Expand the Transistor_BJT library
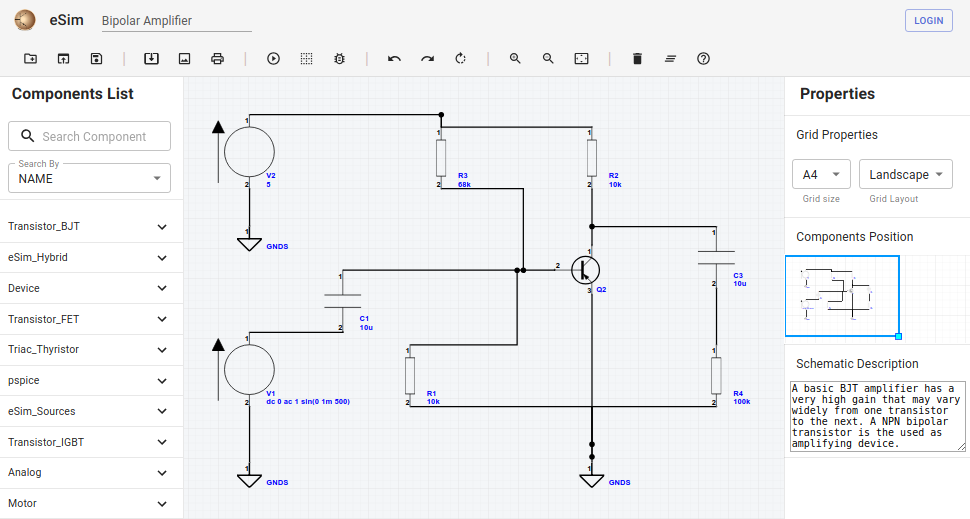The width and height of the screenshot is (970, 519). coord(92,226)
